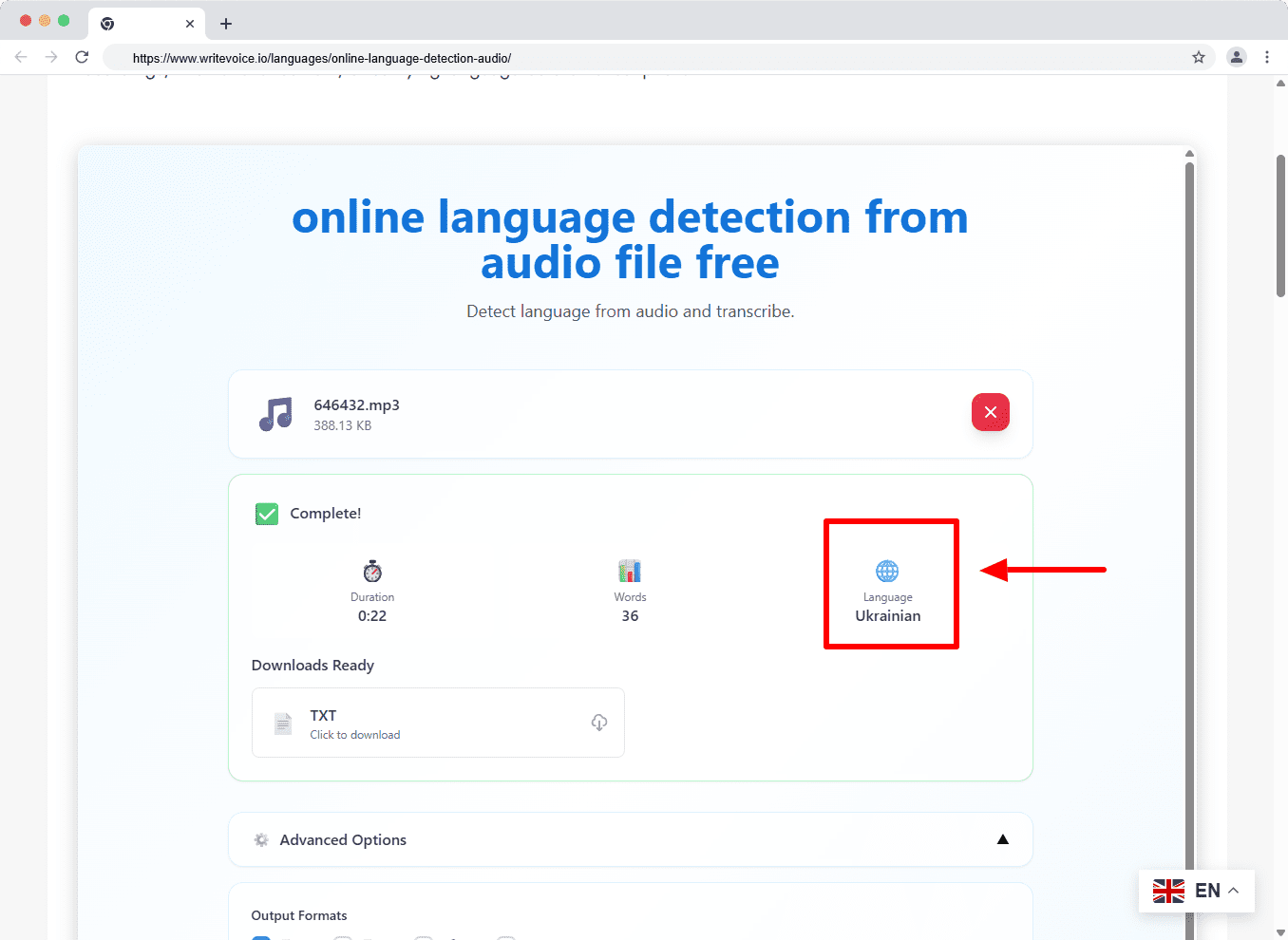
Task: Click the inner panel vertical scrollbar
Action: 1189,475
